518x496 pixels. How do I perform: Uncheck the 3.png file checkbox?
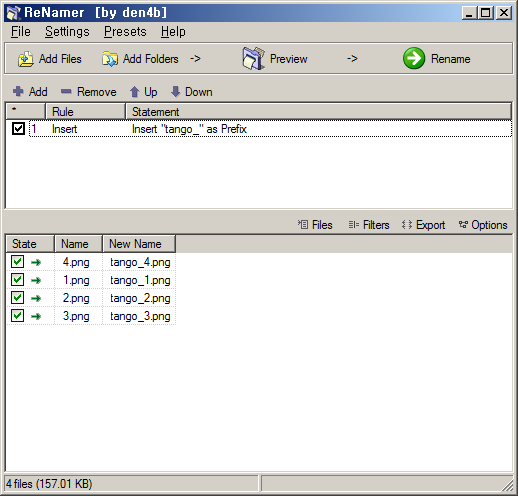[17, 316]
